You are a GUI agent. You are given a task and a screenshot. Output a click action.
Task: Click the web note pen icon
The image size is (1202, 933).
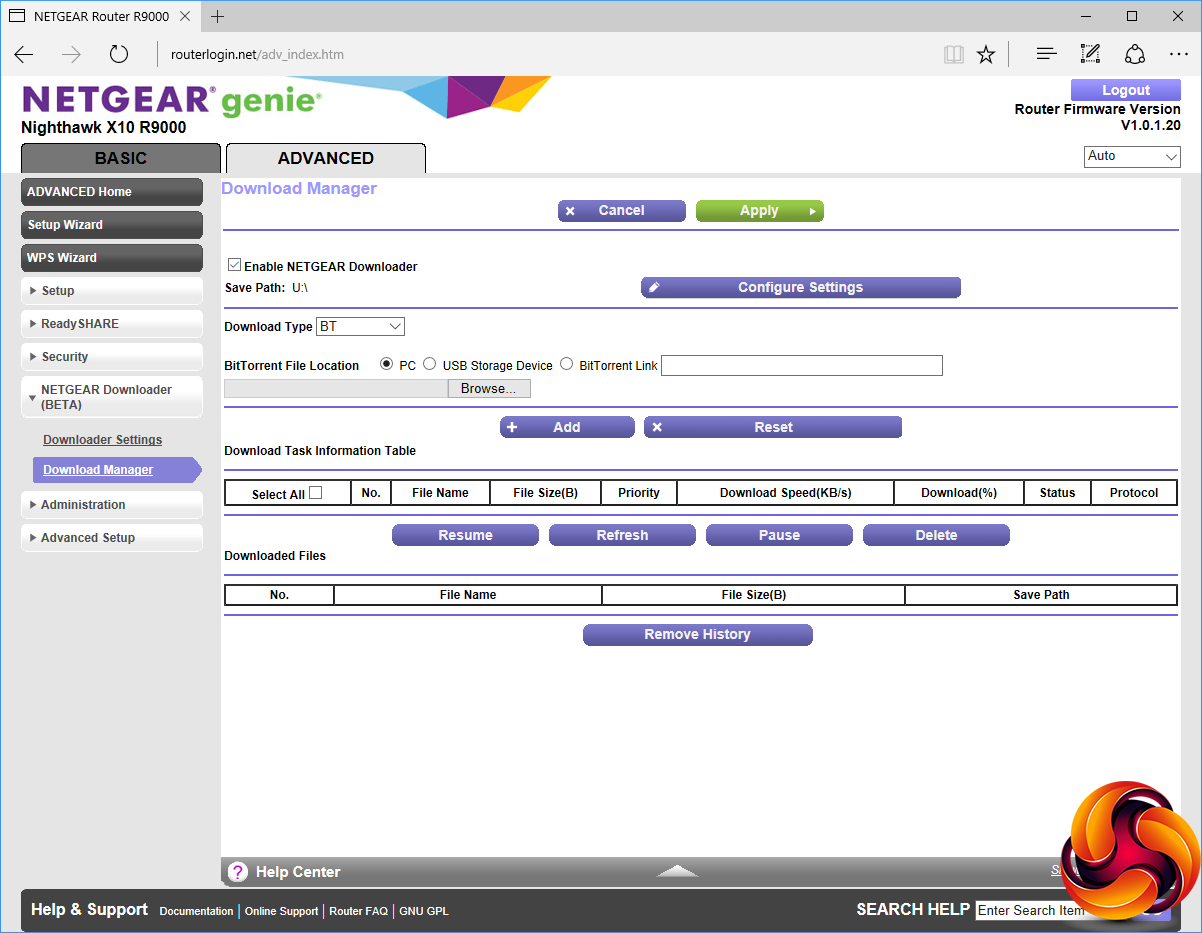1090,54
